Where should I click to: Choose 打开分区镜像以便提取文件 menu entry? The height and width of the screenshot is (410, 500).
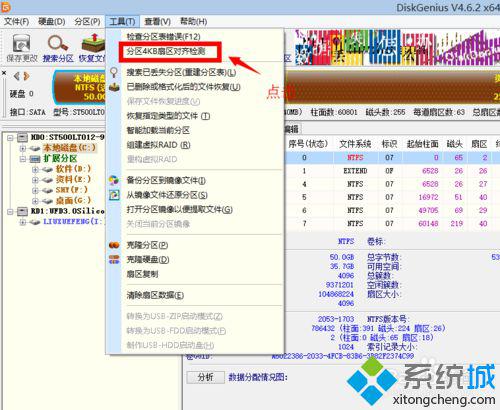[x=180, y=209]
